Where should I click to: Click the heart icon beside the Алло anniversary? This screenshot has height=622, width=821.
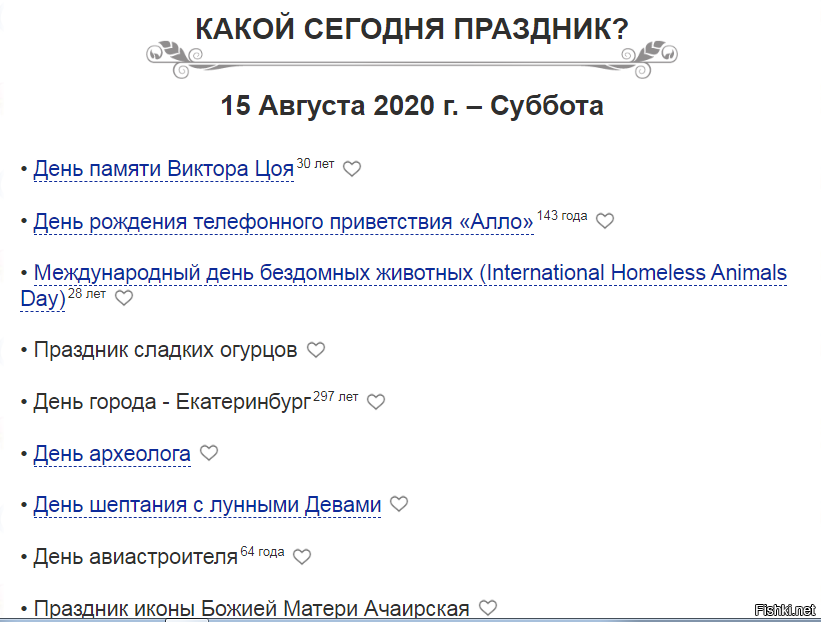pos(605,220)
